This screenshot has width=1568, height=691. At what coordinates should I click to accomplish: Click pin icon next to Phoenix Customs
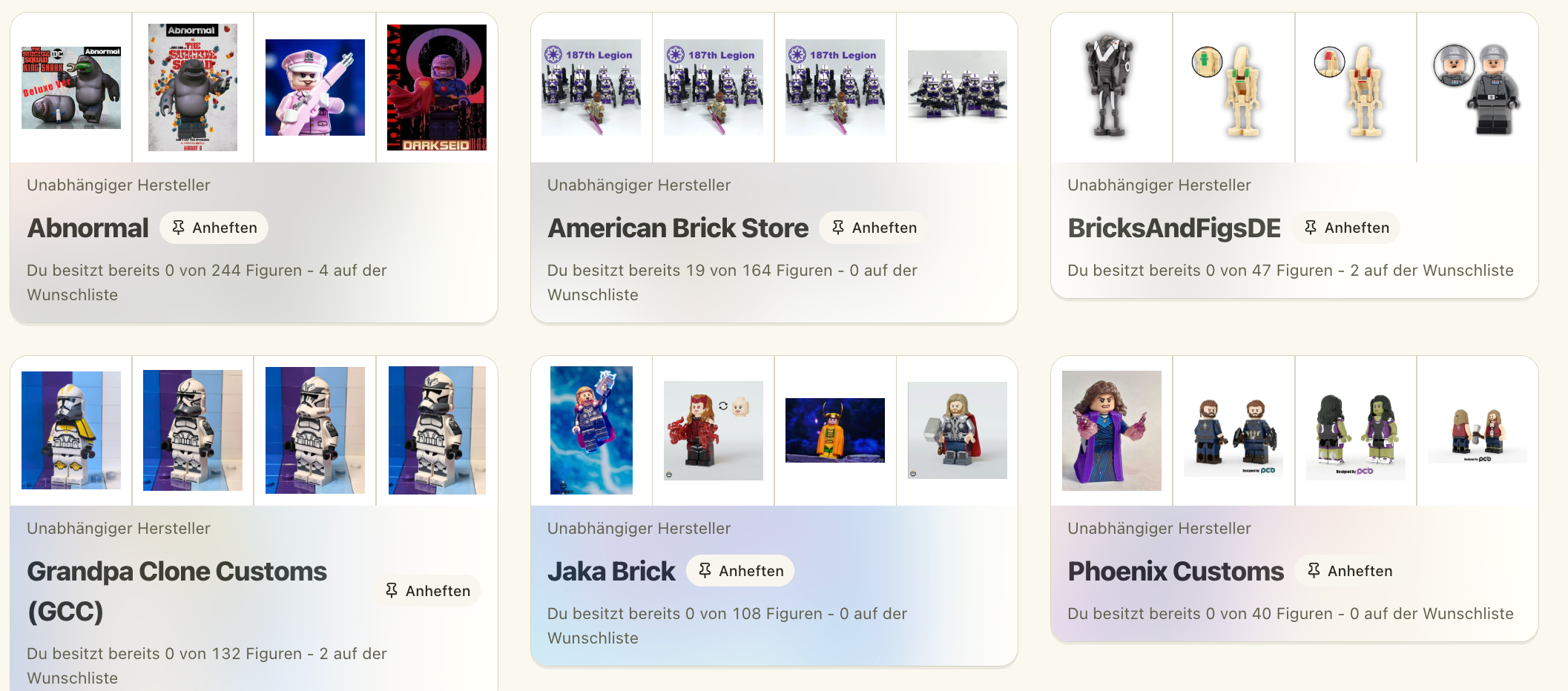[x=1314, y=570]
